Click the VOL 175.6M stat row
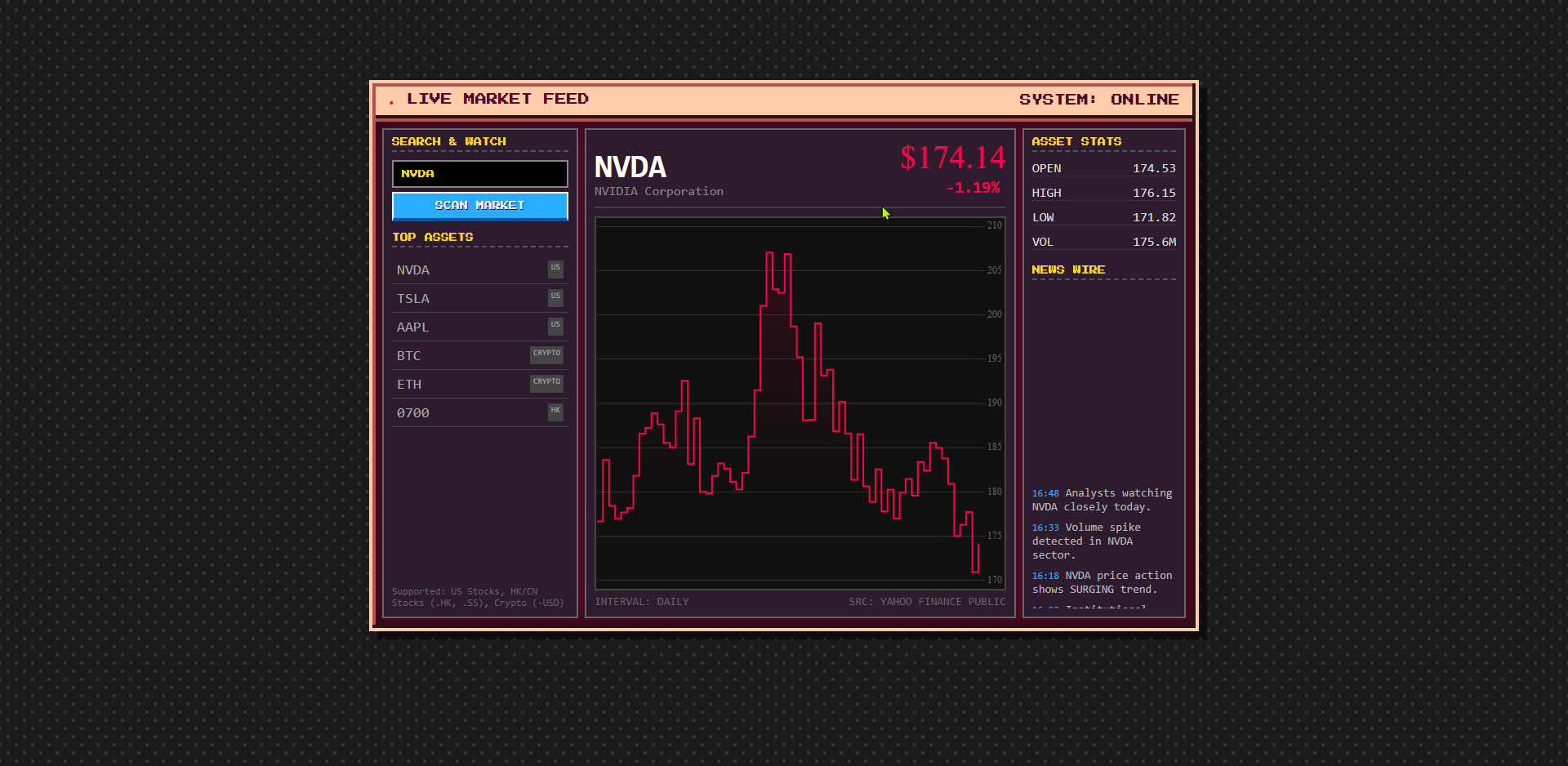This screenshot has width=1568, height=766. 1104,242
